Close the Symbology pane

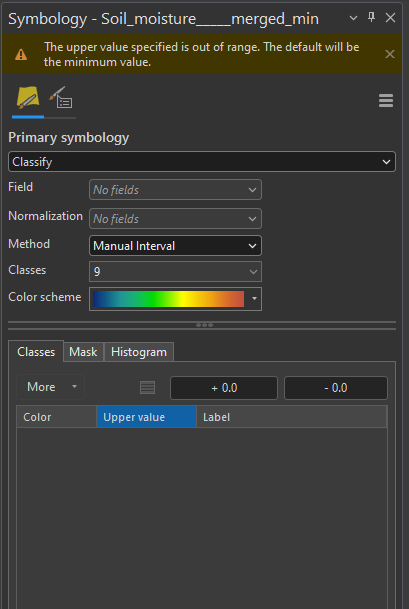click(x=390, y=18)
